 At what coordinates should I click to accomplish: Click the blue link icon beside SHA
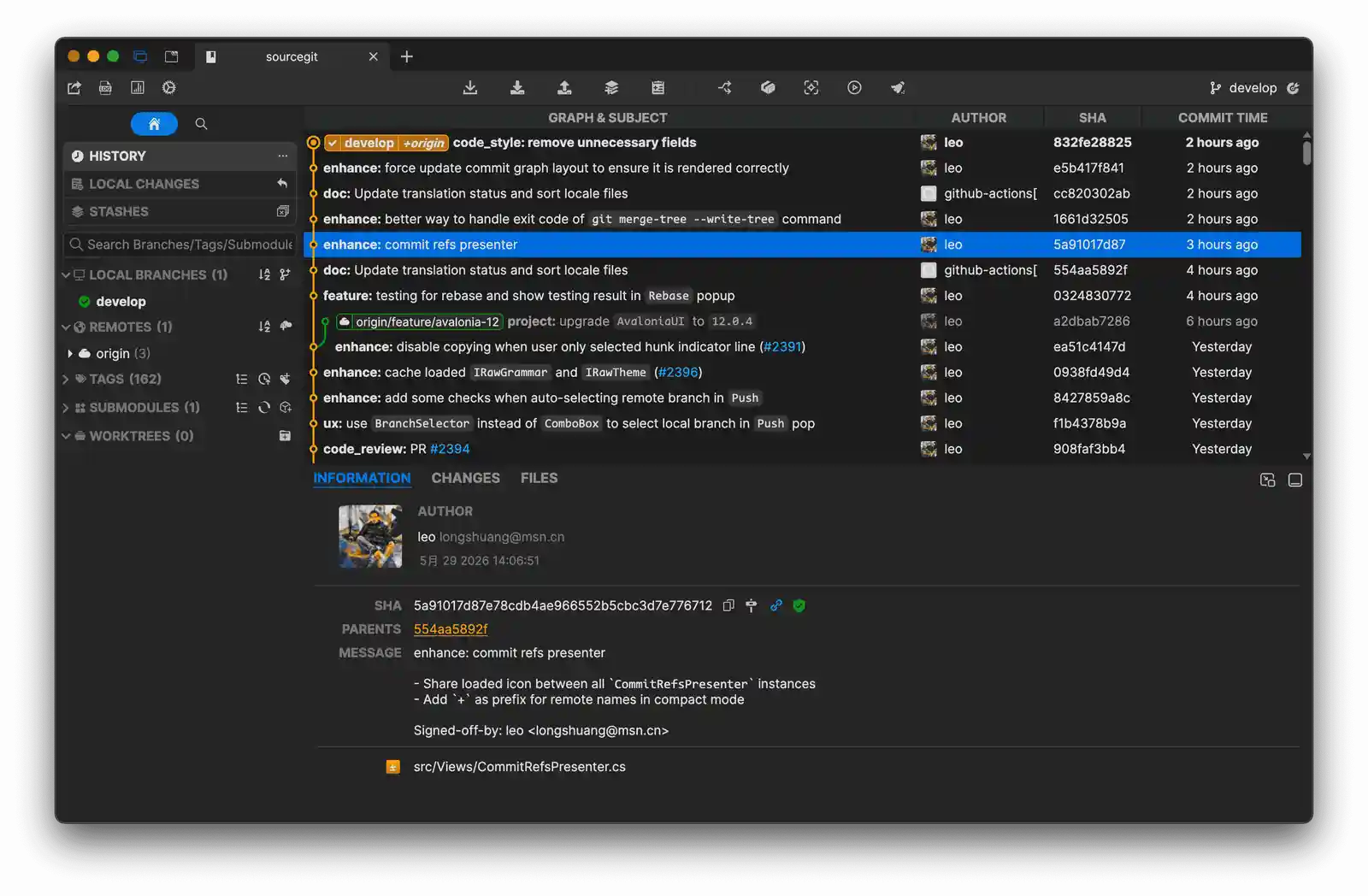click(x=776, y=605)
